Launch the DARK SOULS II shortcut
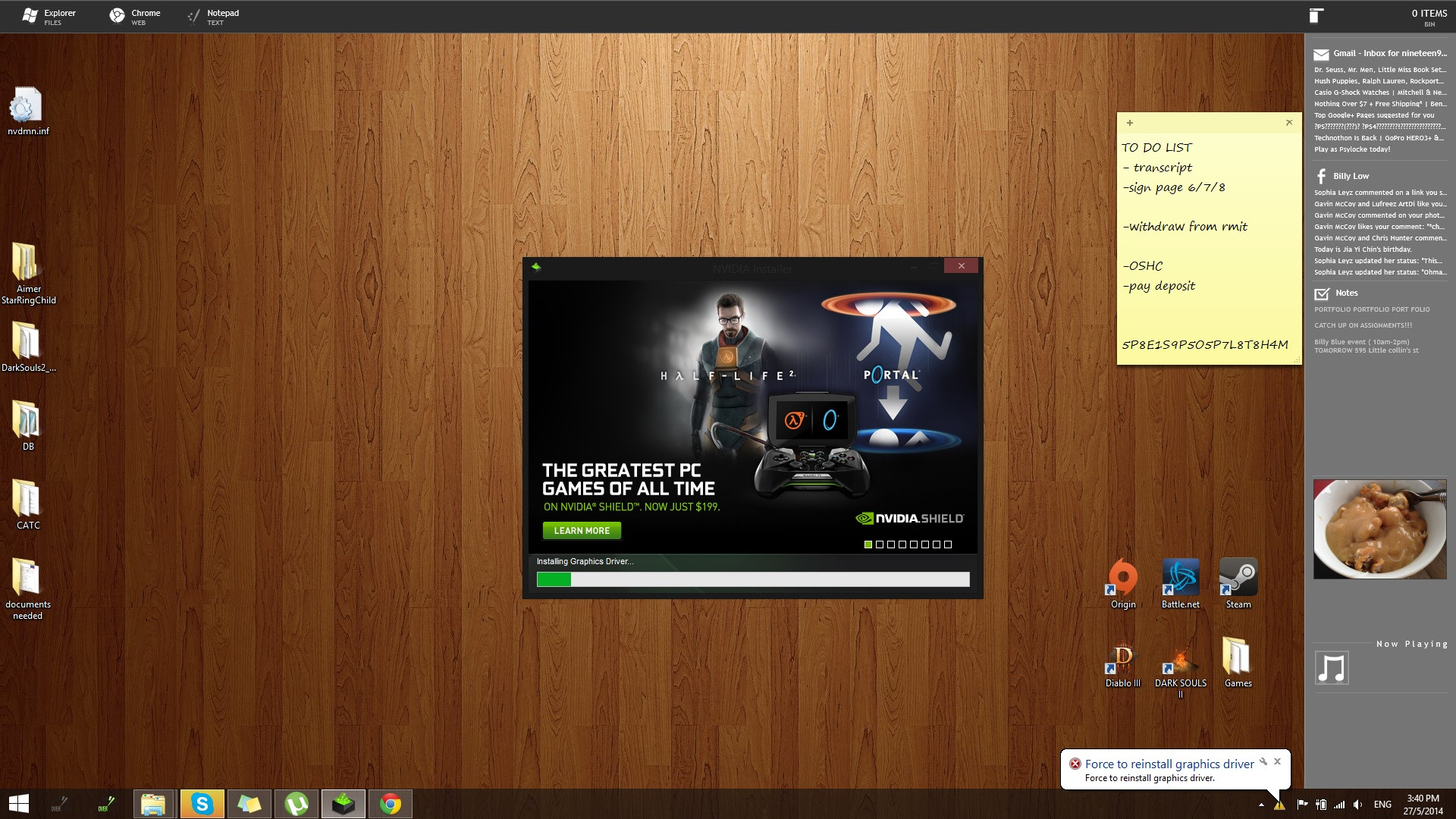This screenshot has height=819, width=1456. [x=1181, y=669]
